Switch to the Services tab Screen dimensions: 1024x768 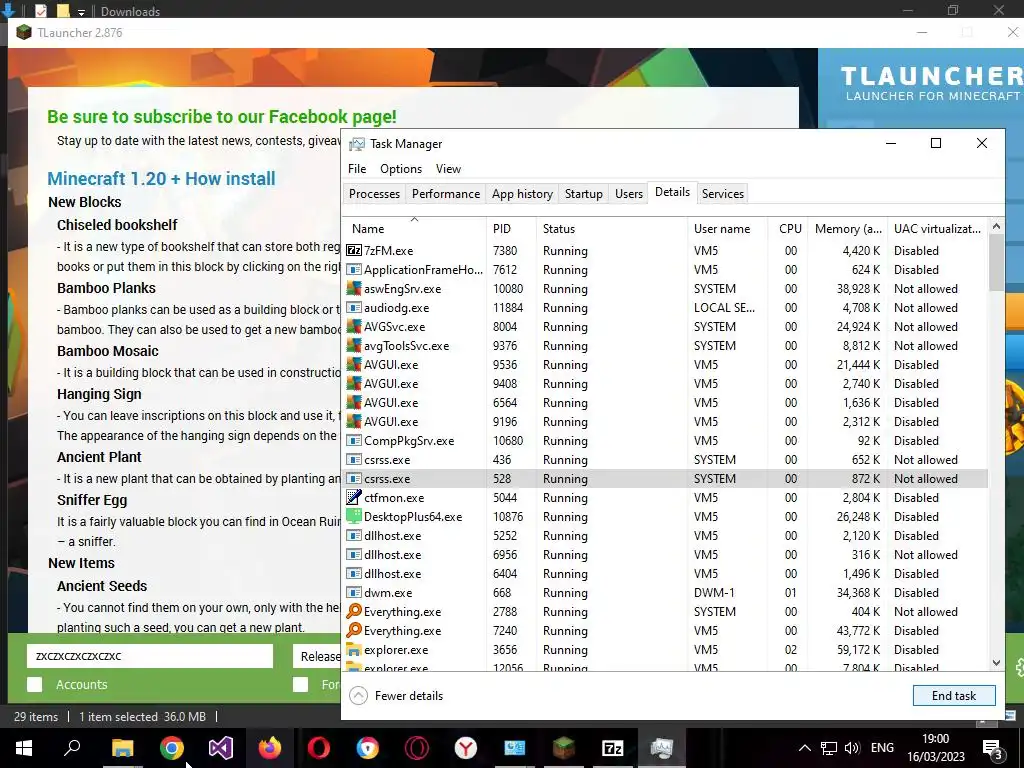[x=723, y=194]
